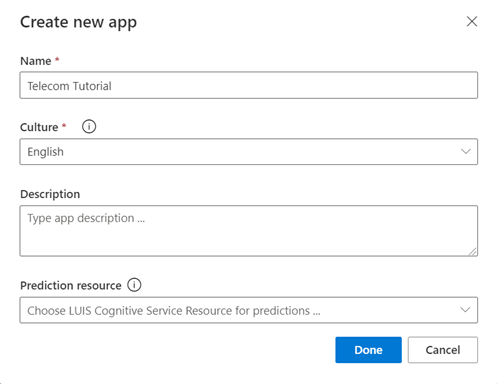Show info about Prediction resource
Image resolution: width=497 pixels, height=384 pixels.
[x=134, y=285]
